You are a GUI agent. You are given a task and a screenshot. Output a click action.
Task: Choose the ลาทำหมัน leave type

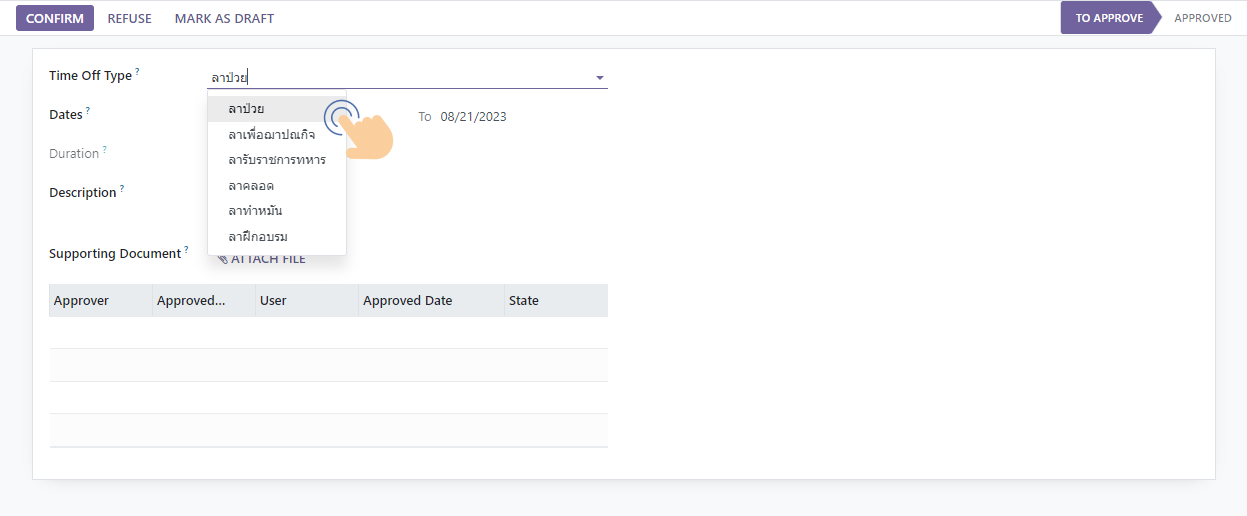coord(255,211)
